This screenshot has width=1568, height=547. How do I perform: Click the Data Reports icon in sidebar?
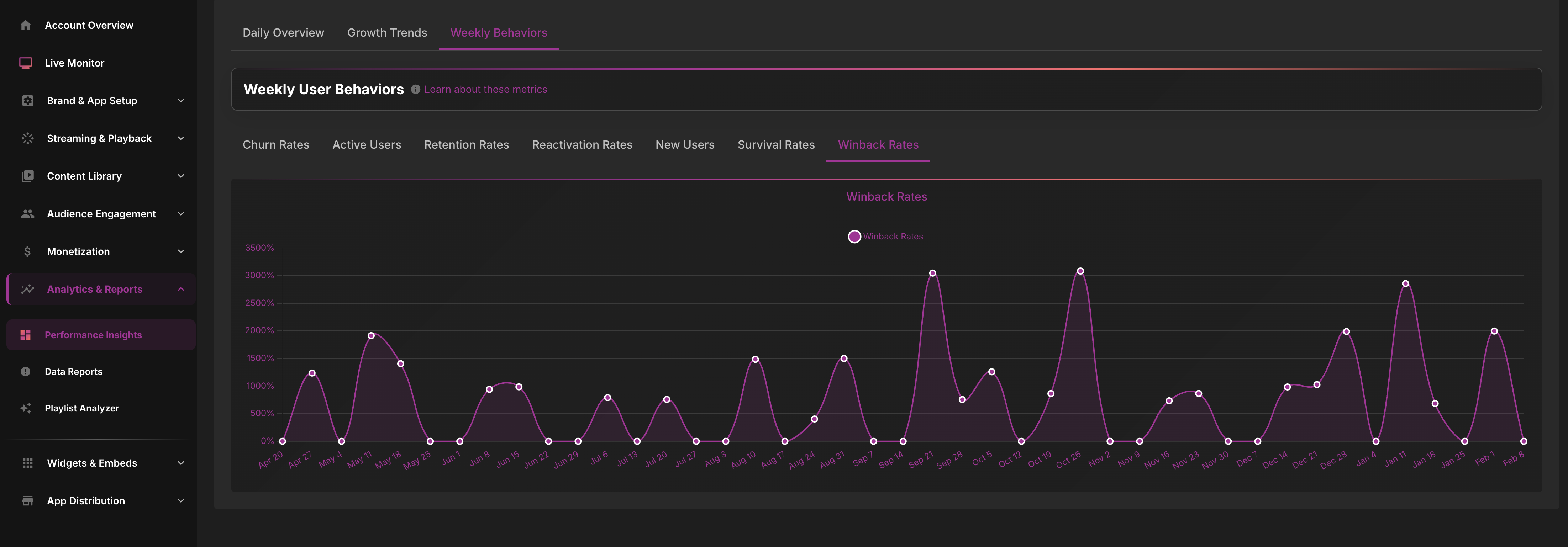pos(26,372)
